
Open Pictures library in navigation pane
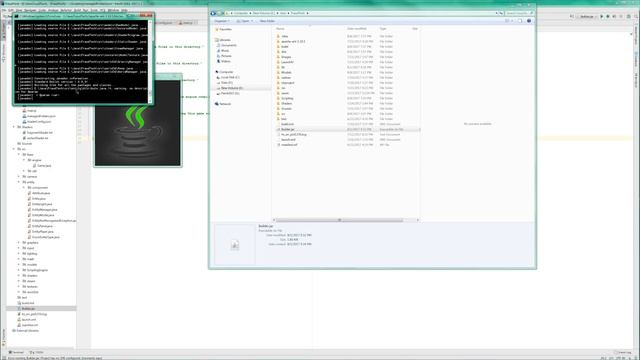click(x=226, y=56)
